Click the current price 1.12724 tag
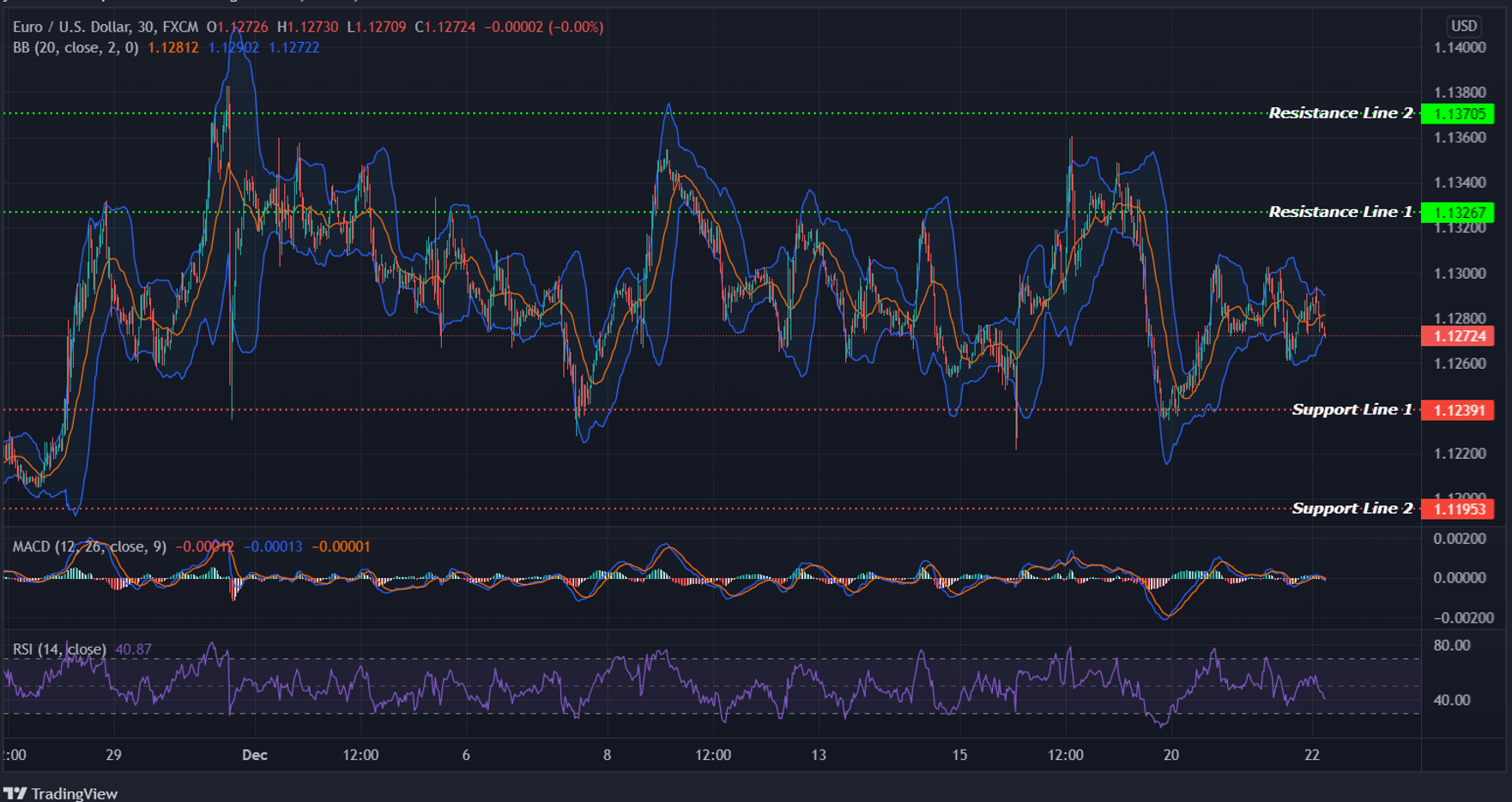This screenshot has height=802, width=1512. (x=1459, y=336)
